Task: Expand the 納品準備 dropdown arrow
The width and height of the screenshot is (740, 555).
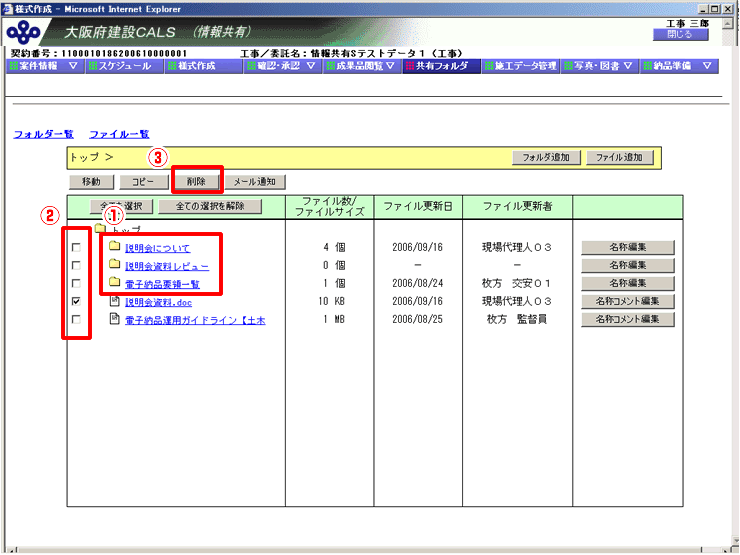Action: point(706,66)
